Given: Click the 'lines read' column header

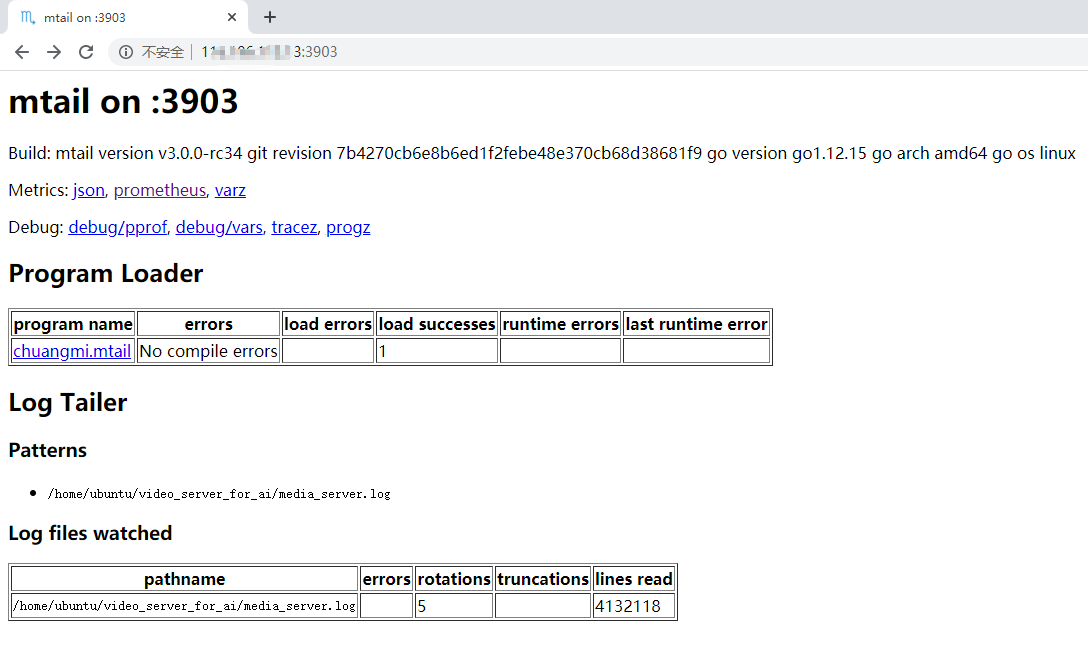Looking at the screenshot, I should pos(634,579).
